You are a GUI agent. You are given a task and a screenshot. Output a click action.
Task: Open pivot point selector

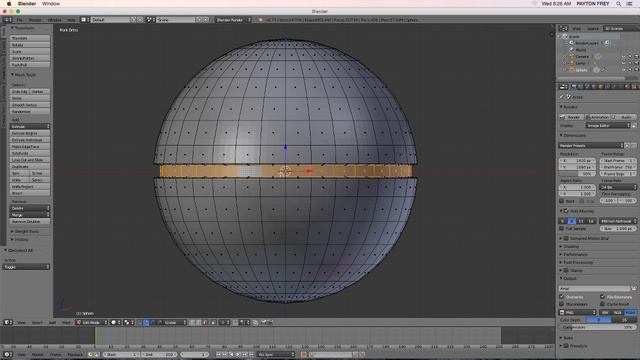128,322
